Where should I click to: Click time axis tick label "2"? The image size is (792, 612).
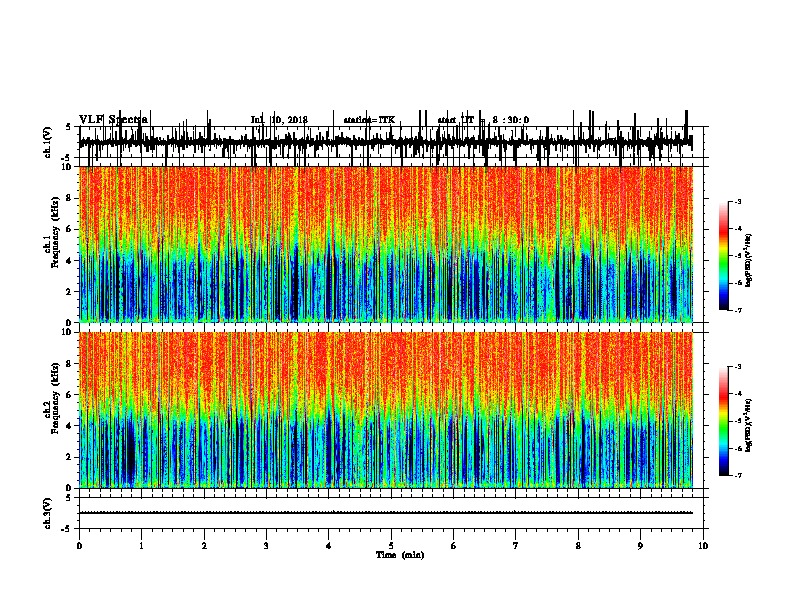(204, 546)
